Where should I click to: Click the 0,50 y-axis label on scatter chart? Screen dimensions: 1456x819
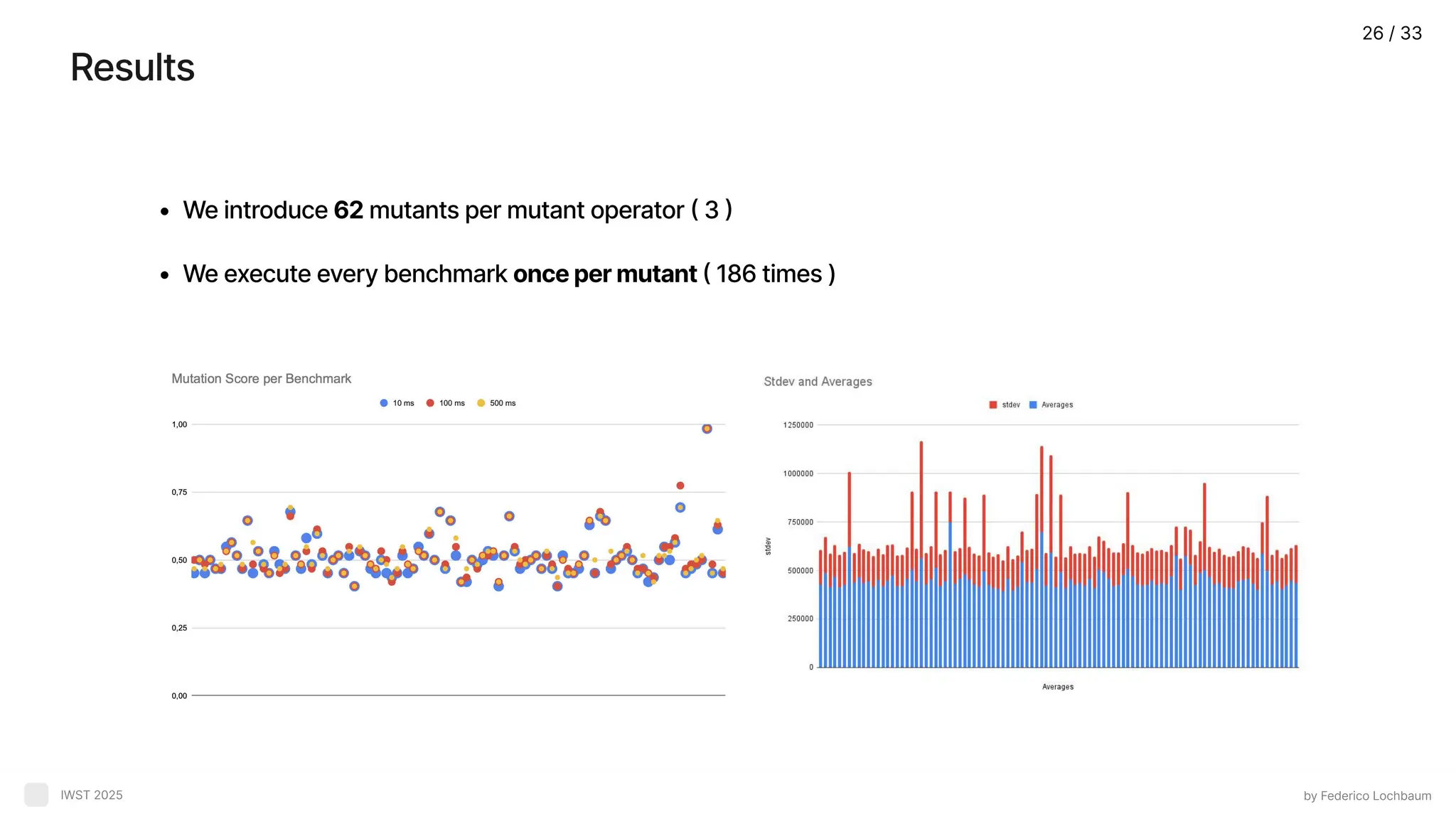click(179, 560)
